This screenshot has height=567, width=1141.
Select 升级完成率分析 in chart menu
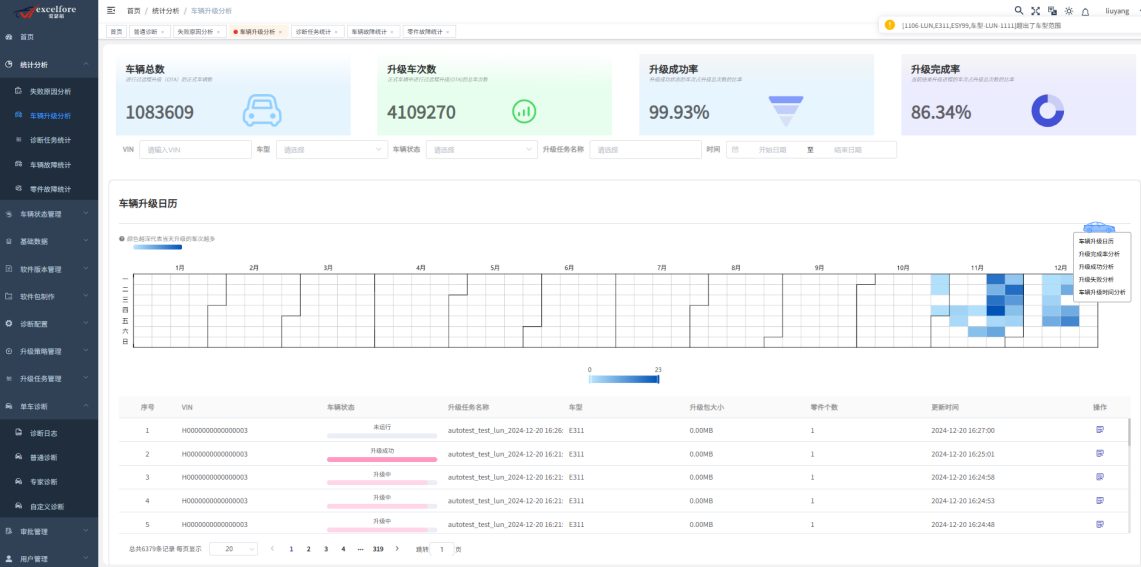[1099, 253]
